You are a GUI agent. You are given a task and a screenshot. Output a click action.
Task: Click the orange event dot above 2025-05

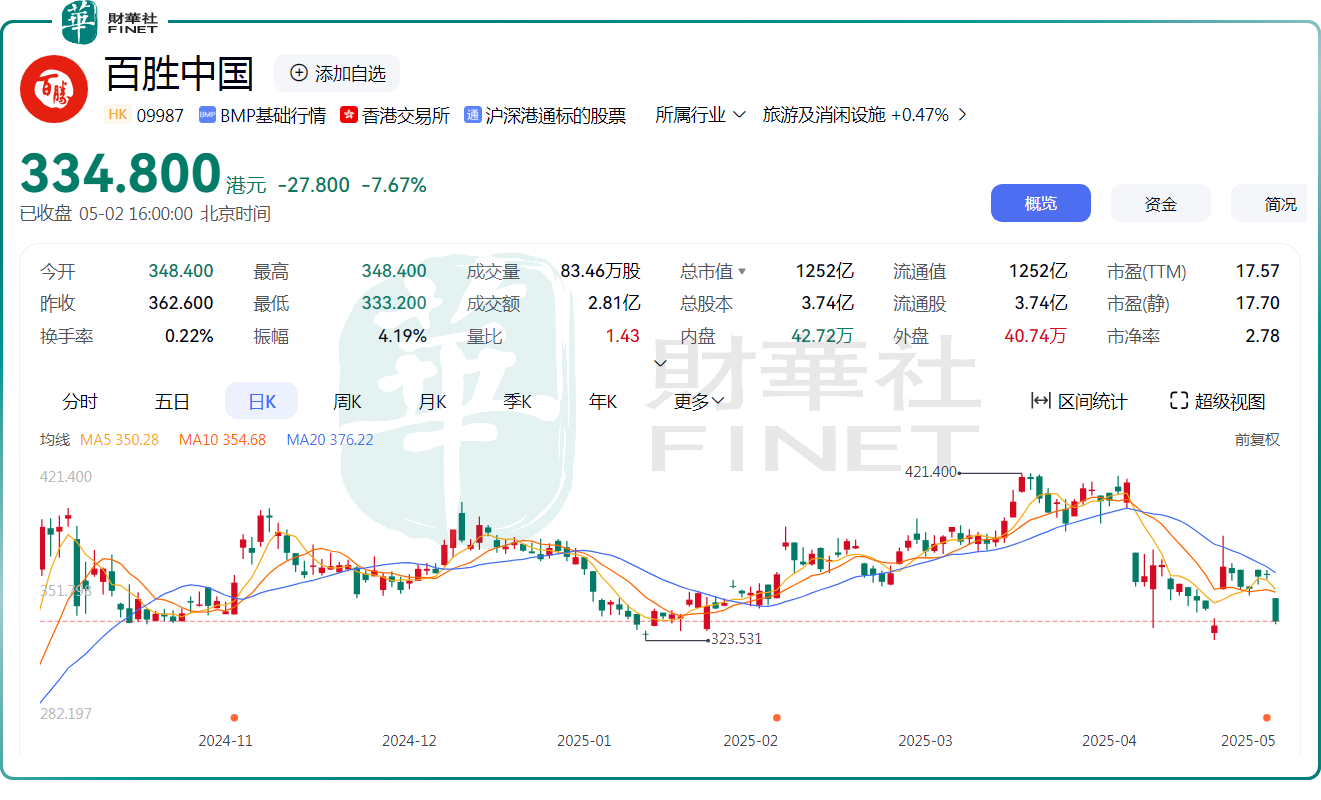tap(1266, 717)
